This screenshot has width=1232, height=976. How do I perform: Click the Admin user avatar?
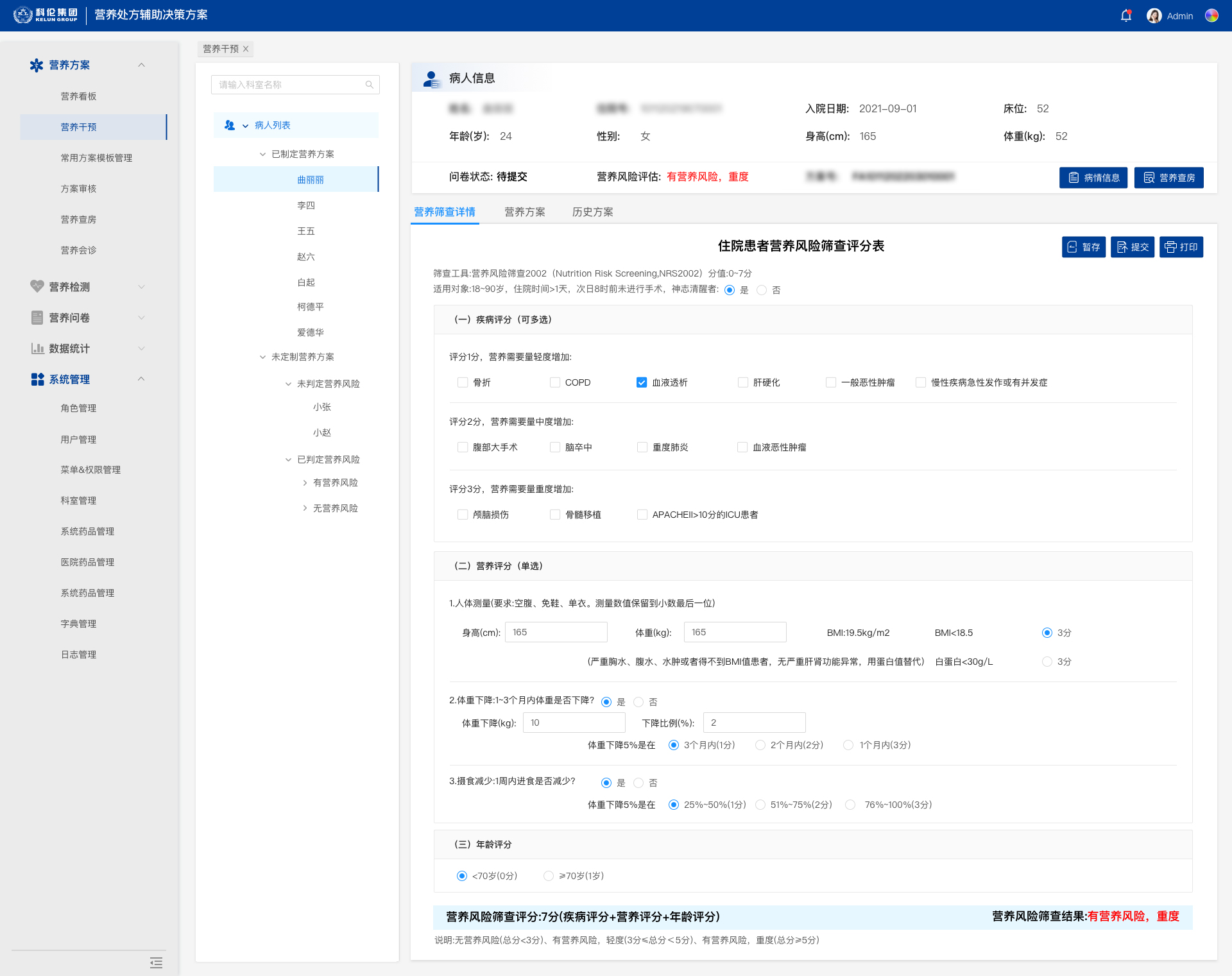pos(1154,16)
